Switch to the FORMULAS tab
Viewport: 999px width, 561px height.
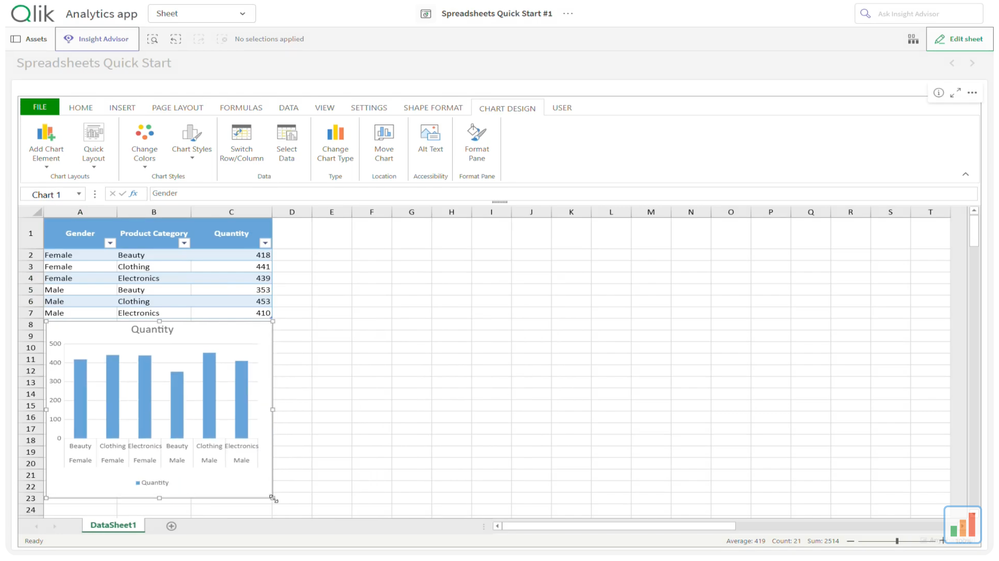(x=241, y=108)
